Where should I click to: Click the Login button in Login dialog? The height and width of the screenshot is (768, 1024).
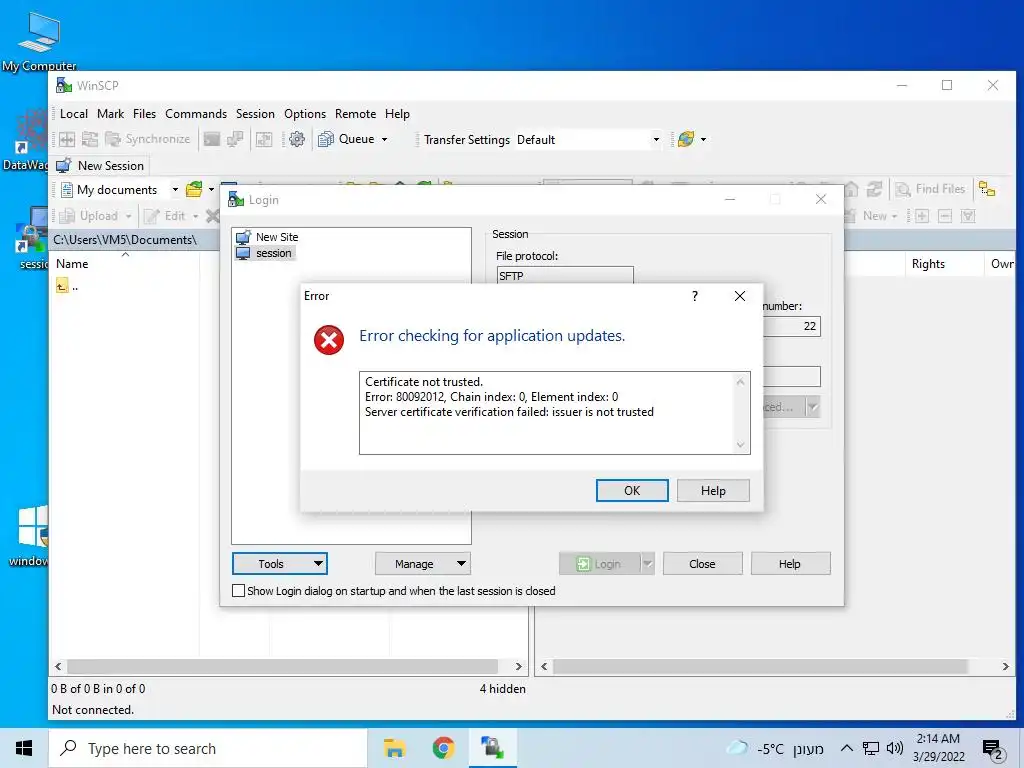(x=599, y=564)
